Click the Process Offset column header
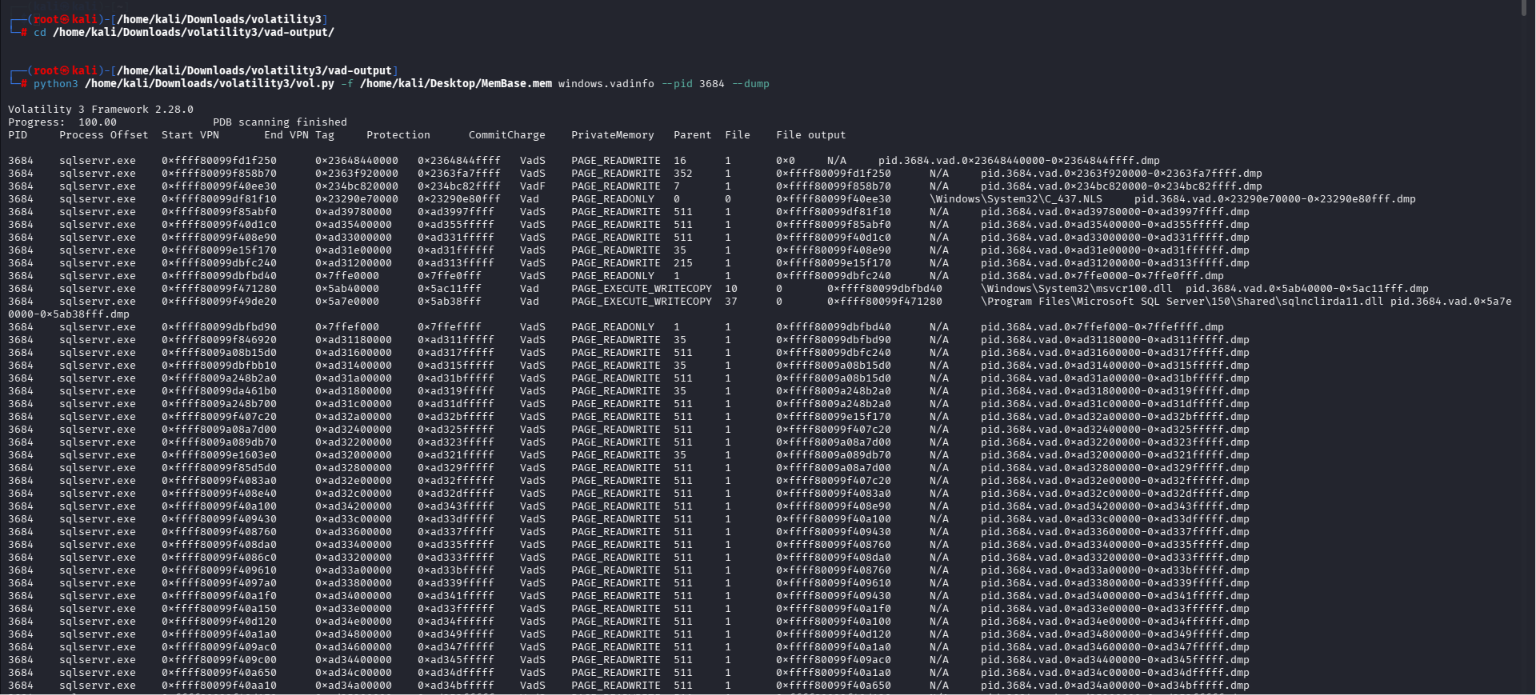Screen dimensions: 1536x695 (x=103, y=135)
